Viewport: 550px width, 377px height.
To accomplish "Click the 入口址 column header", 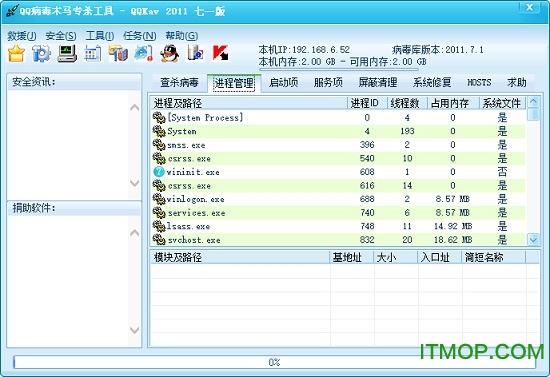I will click(x=440, y=257).
